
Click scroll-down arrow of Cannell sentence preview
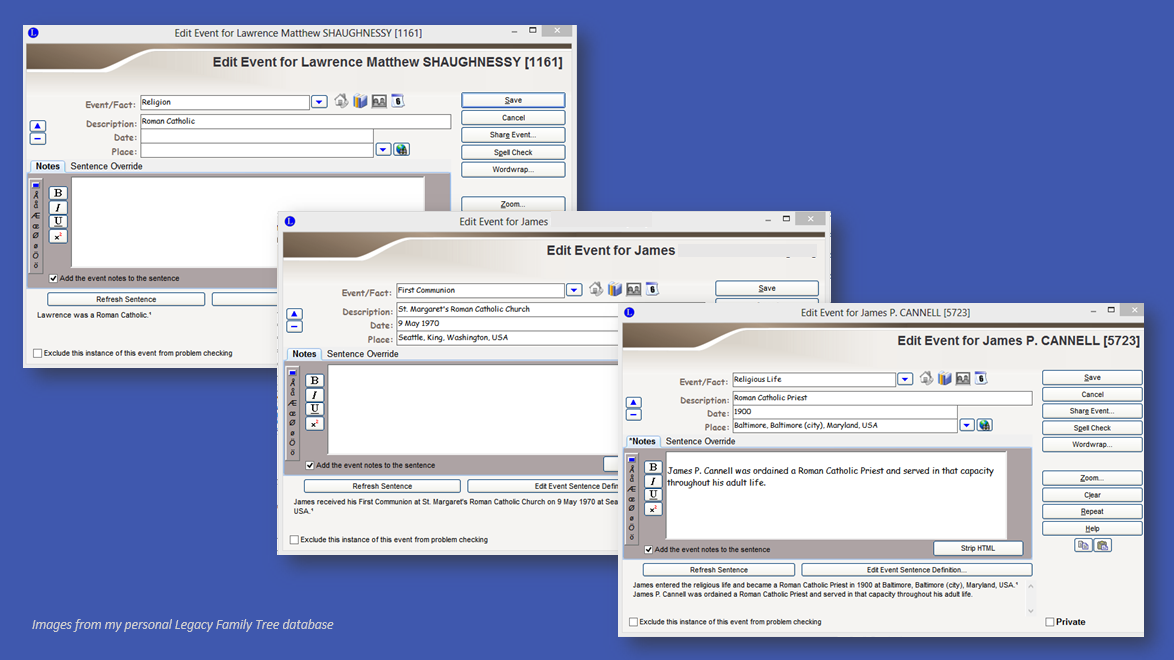pyautogui.click(x=1030, y=611)
